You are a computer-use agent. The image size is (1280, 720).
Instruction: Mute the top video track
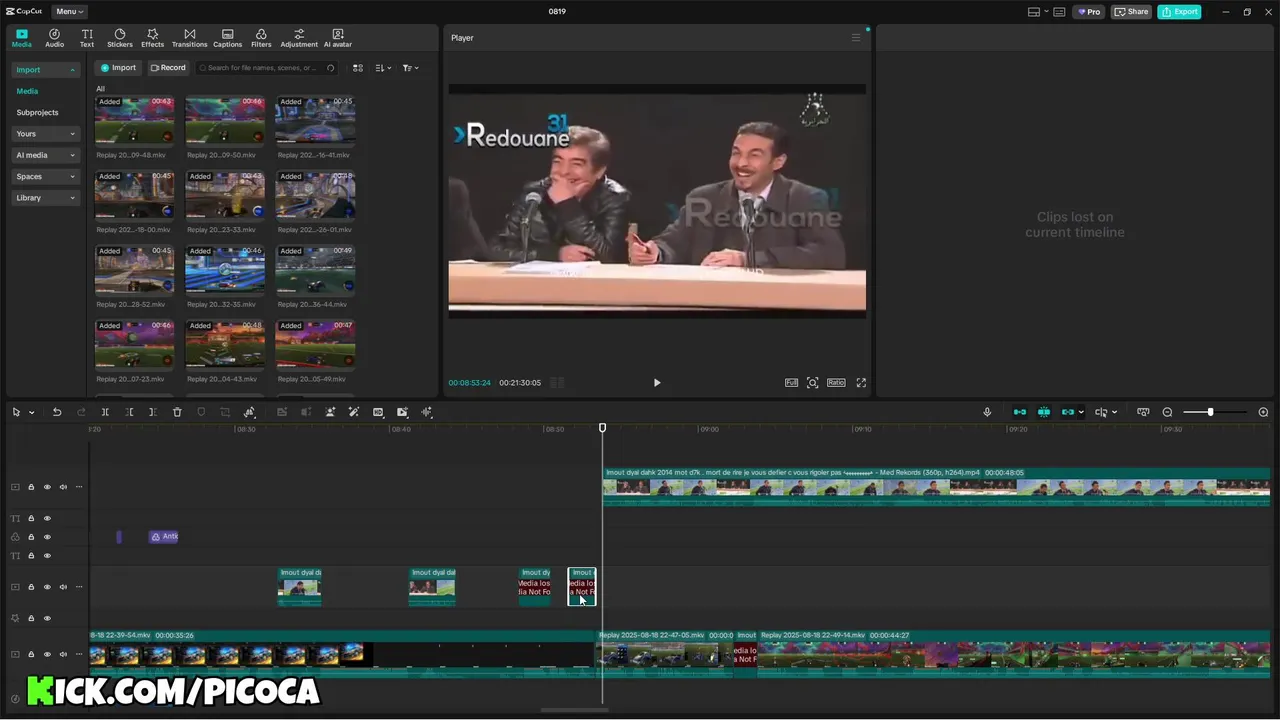click(63, 487)
